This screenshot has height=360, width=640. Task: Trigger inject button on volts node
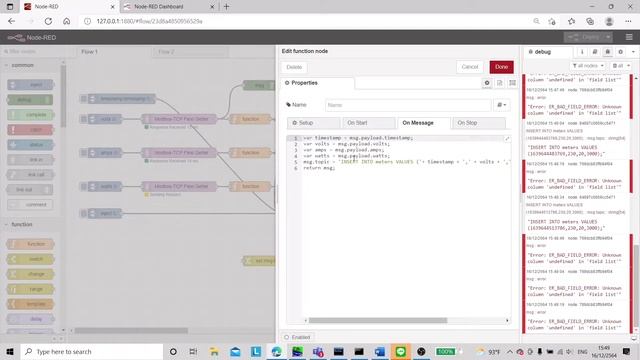click(x=84, y=119)
